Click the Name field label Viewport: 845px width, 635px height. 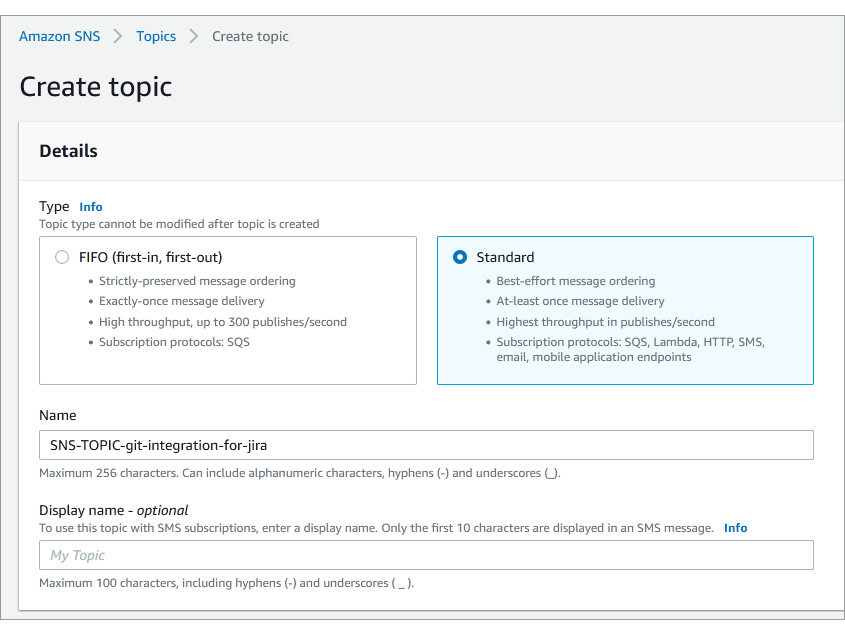[58, 416]
